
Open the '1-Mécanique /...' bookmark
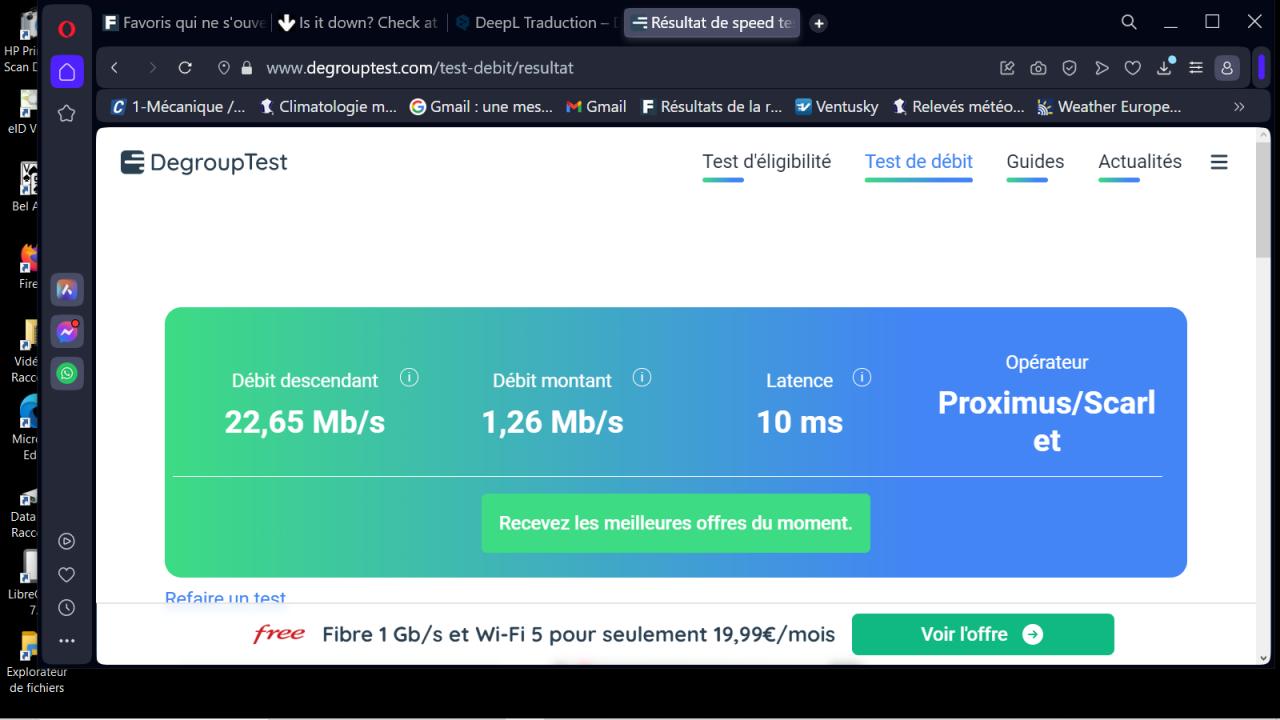(x=178, y=106)
